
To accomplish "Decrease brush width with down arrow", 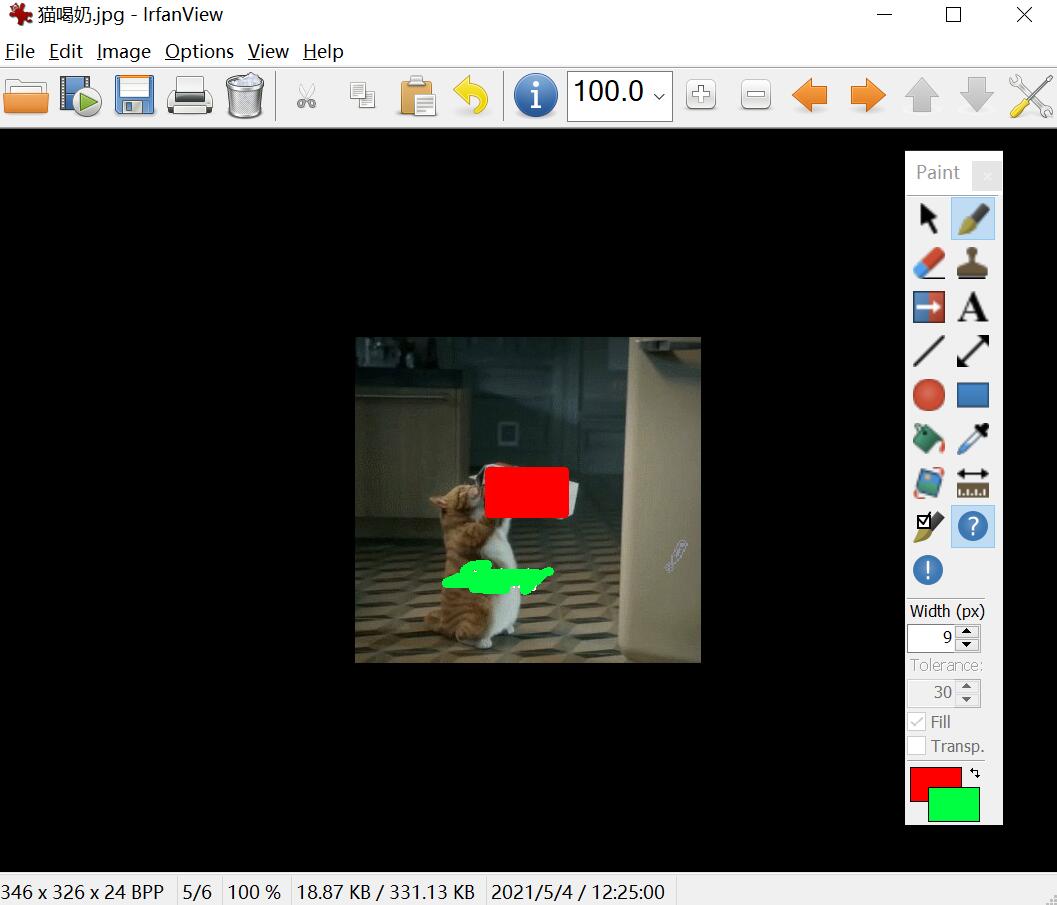I will (967, 644).
